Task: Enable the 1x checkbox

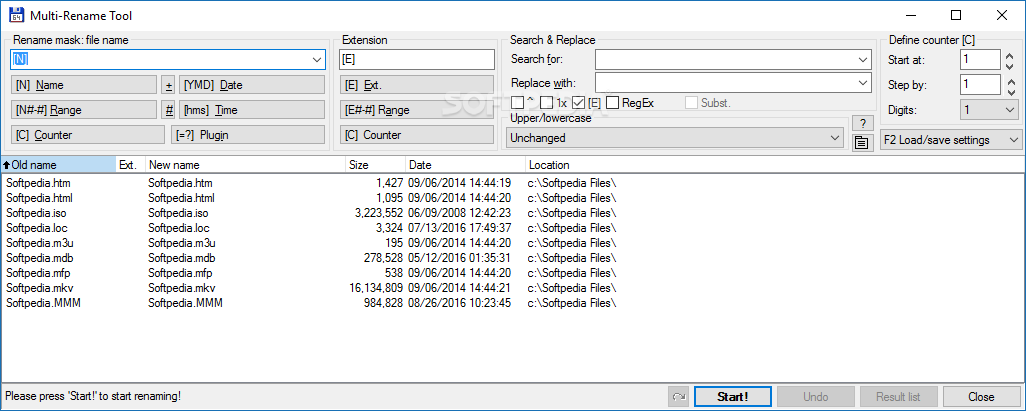Action: coord(546,103)
